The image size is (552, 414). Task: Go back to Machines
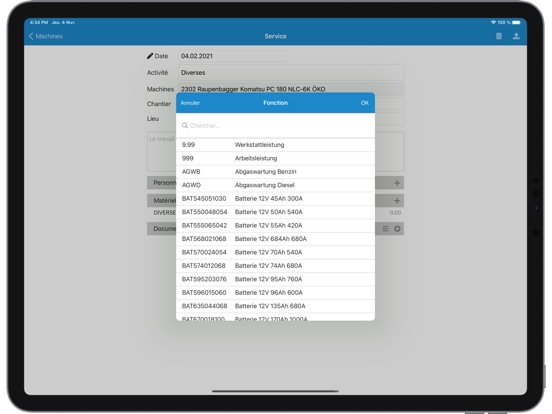coord(45,36)
